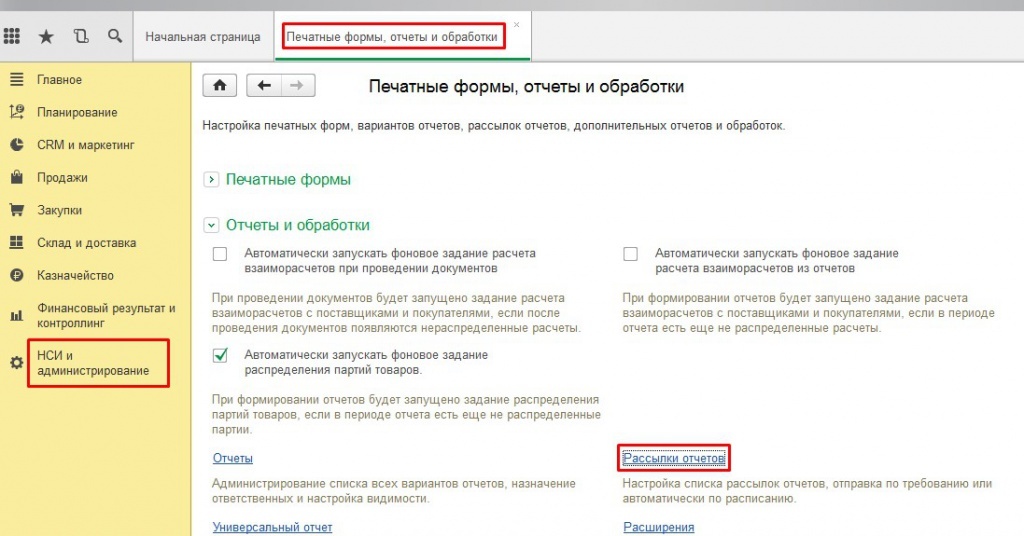Click the search magnifier icon

click(x=115, y=36)
